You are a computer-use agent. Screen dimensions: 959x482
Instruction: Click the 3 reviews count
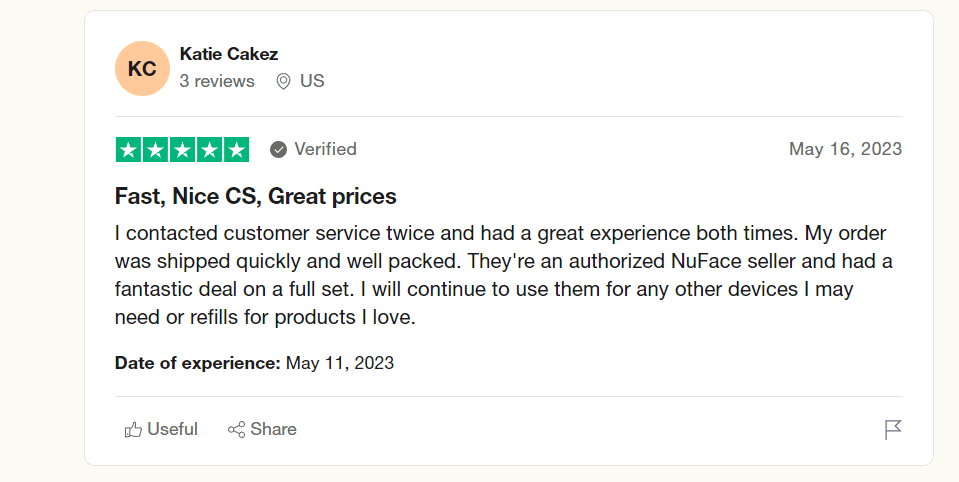217,81
